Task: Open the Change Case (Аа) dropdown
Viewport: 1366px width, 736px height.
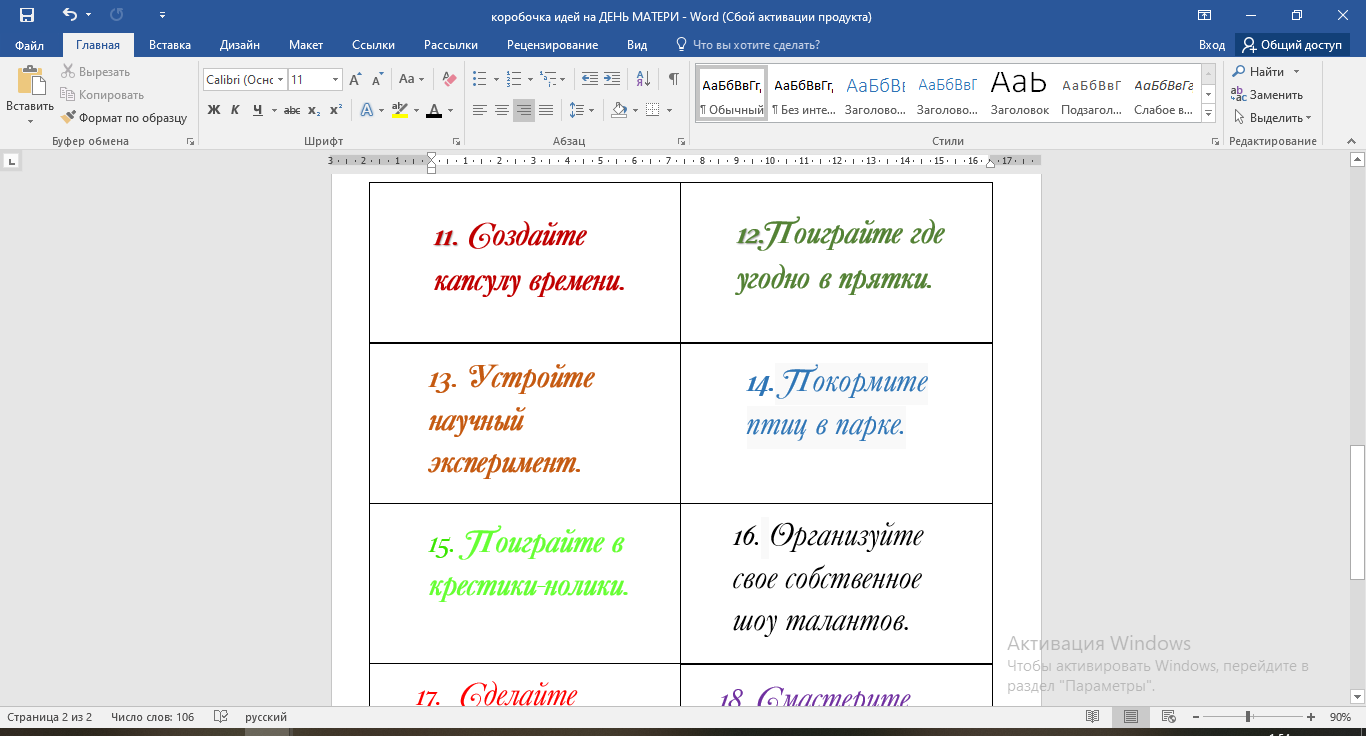Action: click(412, 79)
